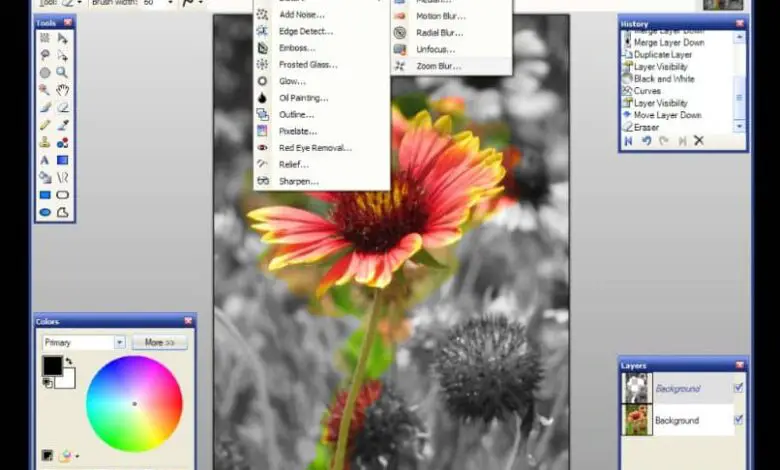This screenshot has height=470, width=780.
Task: Choose Emboss effect
Action: 321,48
